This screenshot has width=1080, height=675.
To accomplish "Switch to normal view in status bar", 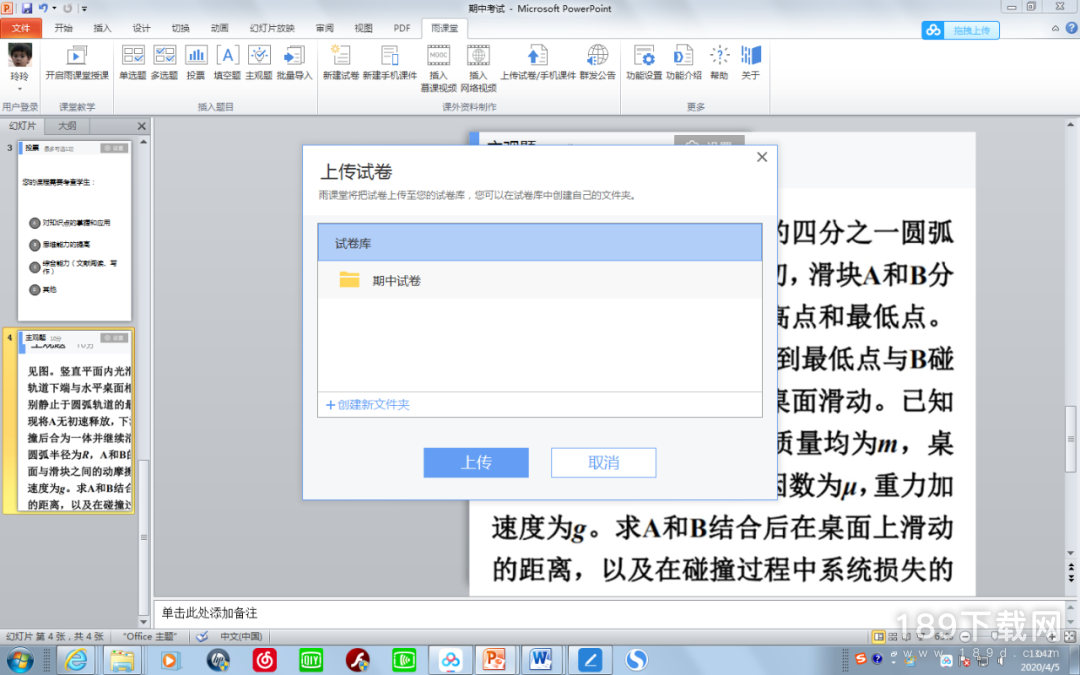I will point(878,636).
